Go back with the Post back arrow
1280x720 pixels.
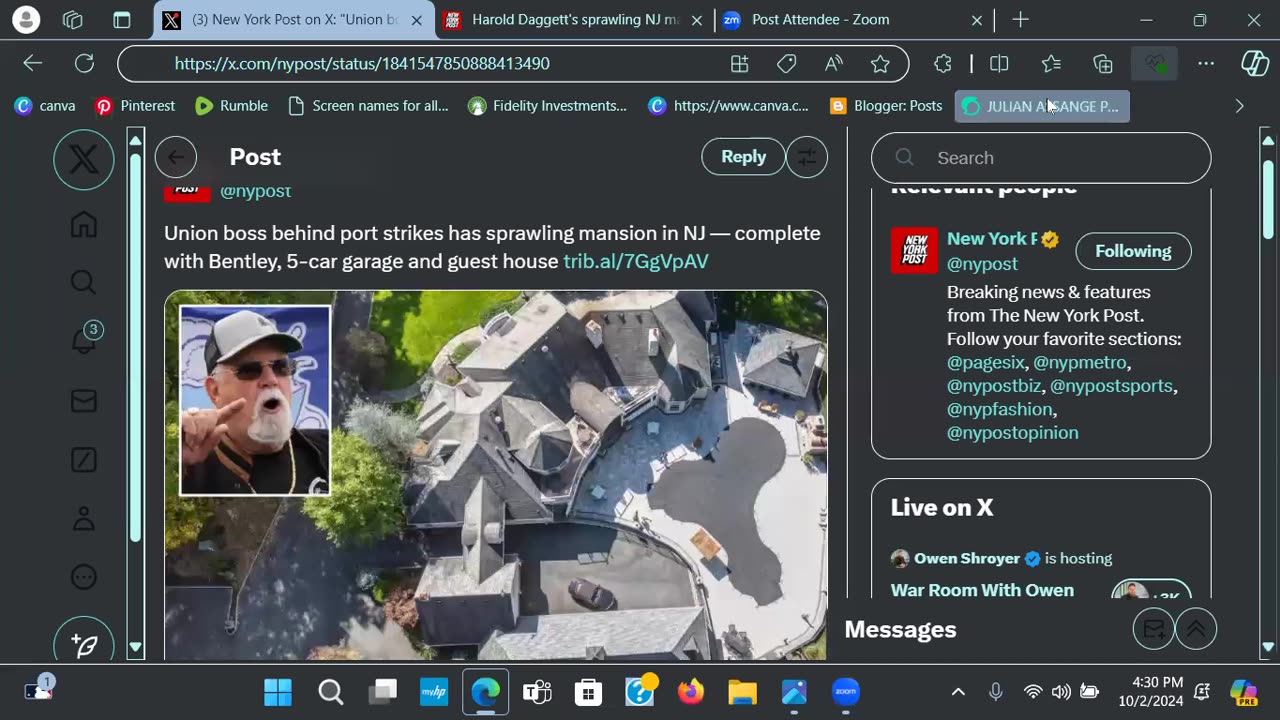[x=176, y=157]
